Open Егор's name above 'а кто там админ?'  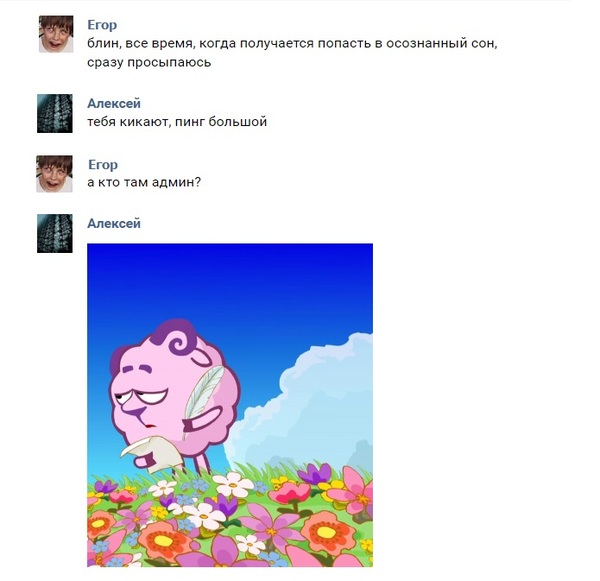click(x=103, y=165)
